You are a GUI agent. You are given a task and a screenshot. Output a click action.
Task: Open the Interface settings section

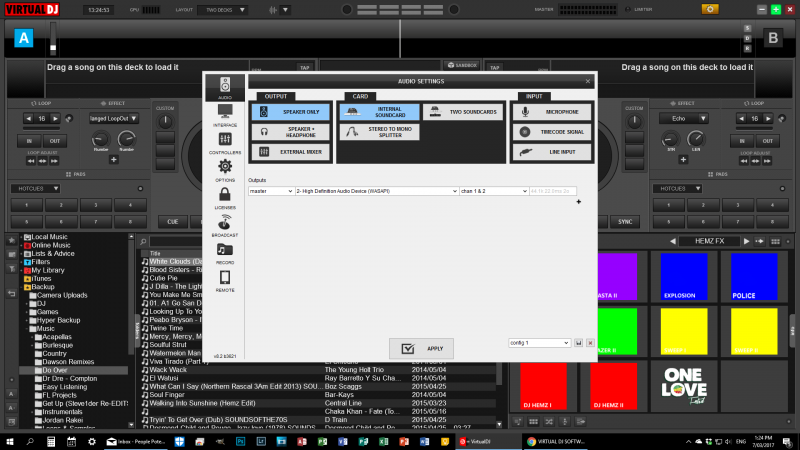coord(225,115)
